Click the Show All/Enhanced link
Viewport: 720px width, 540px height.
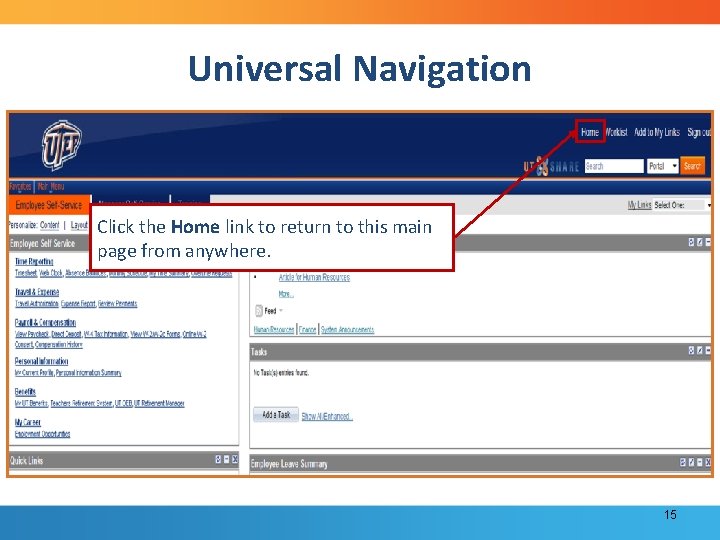click(x=326, y=416)
